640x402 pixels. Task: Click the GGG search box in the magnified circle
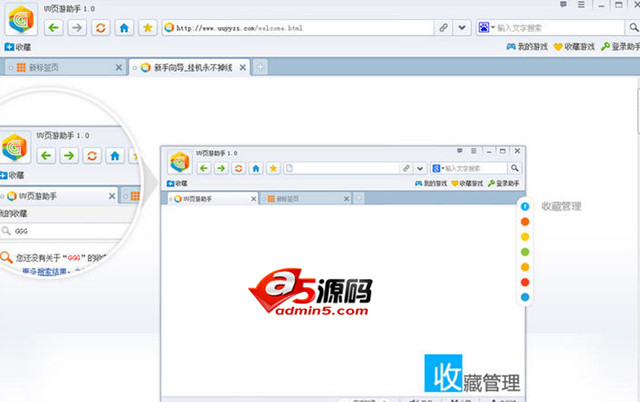65,231
